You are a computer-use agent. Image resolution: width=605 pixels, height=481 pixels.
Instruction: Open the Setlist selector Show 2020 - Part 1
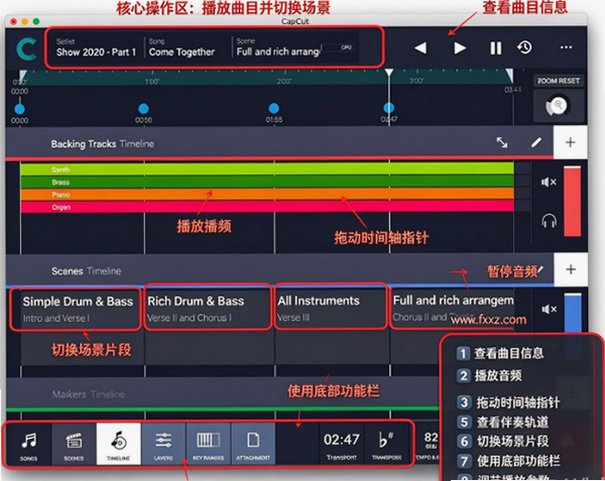point(96,47)
